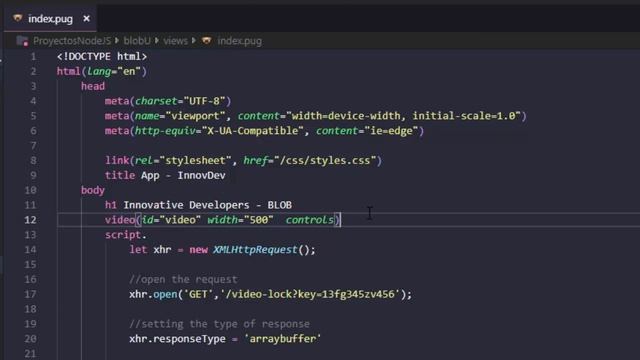This screenshot has width=640, height=360.
Task: Click the pug icon in the breadcrumb
Action: [207, 40]
